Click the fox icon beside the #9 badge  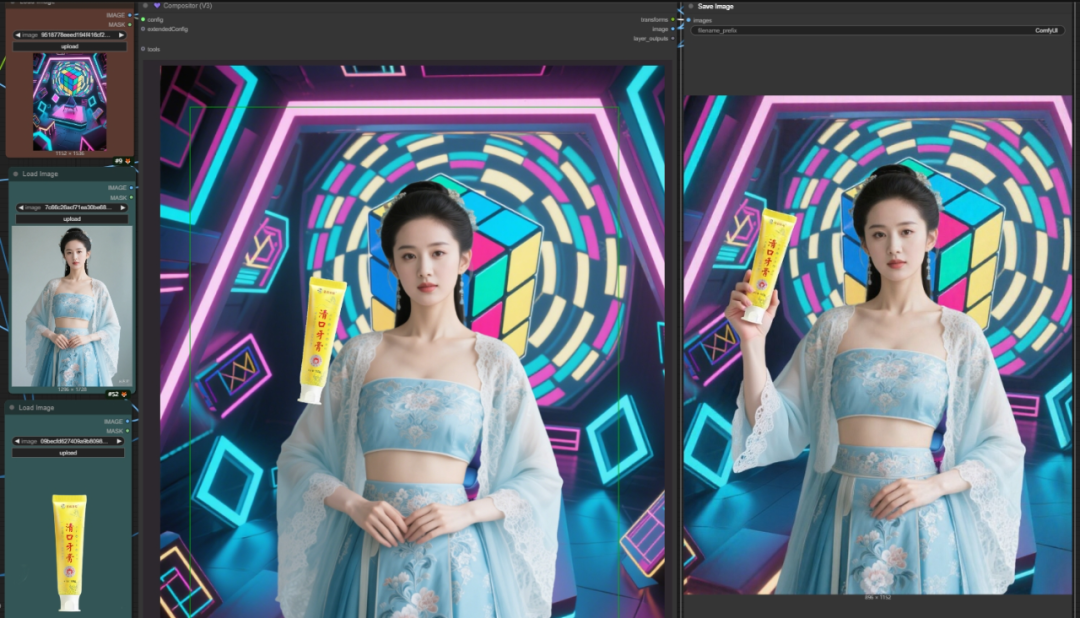127,161
